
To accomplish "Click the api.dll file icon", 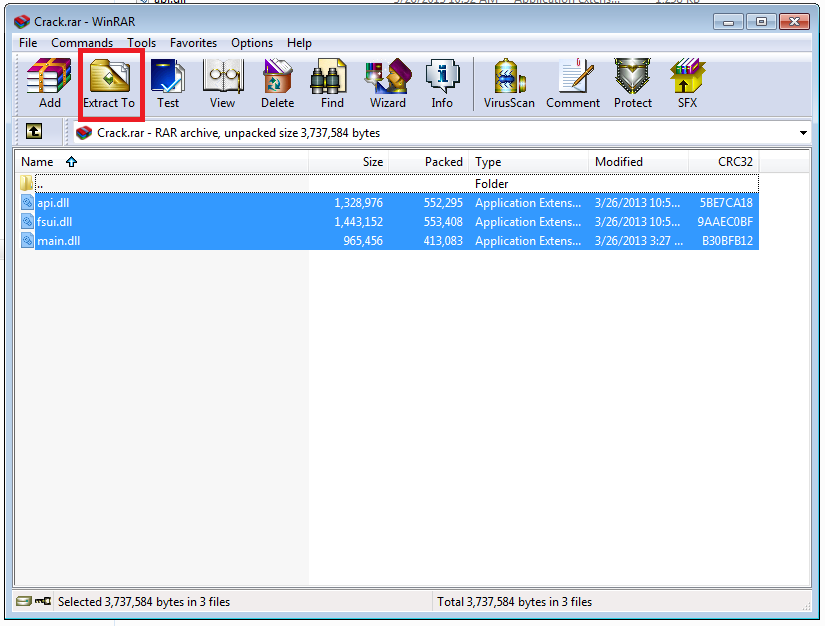I will 27,202.
